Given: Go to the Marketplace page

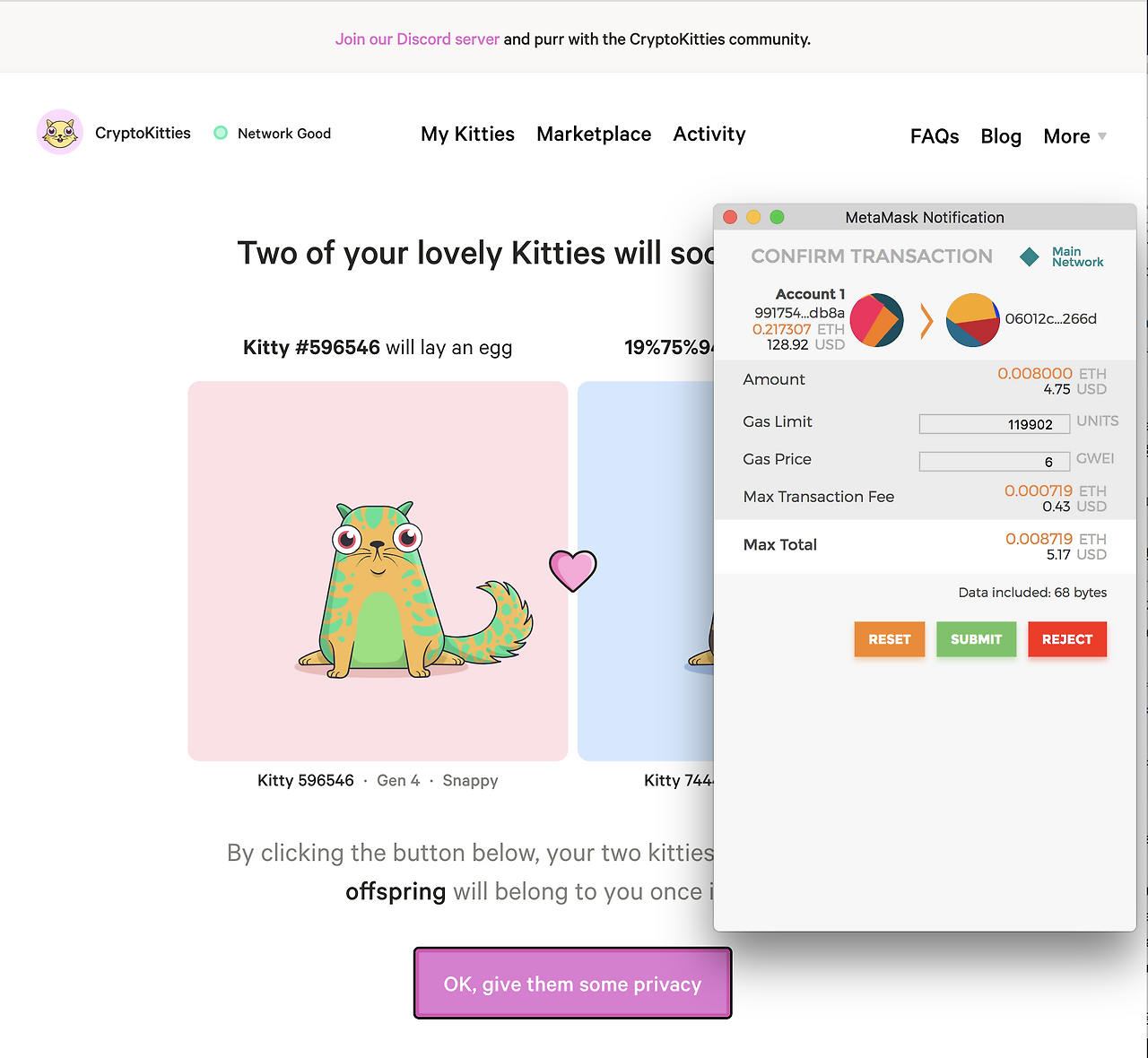Looking at the screenshot, I should pos(594,134).
